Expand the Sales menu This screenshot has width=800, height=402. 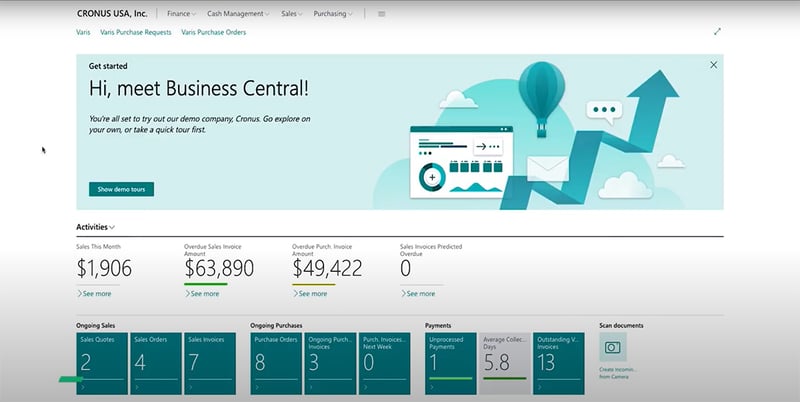click(x=292, y=14)
